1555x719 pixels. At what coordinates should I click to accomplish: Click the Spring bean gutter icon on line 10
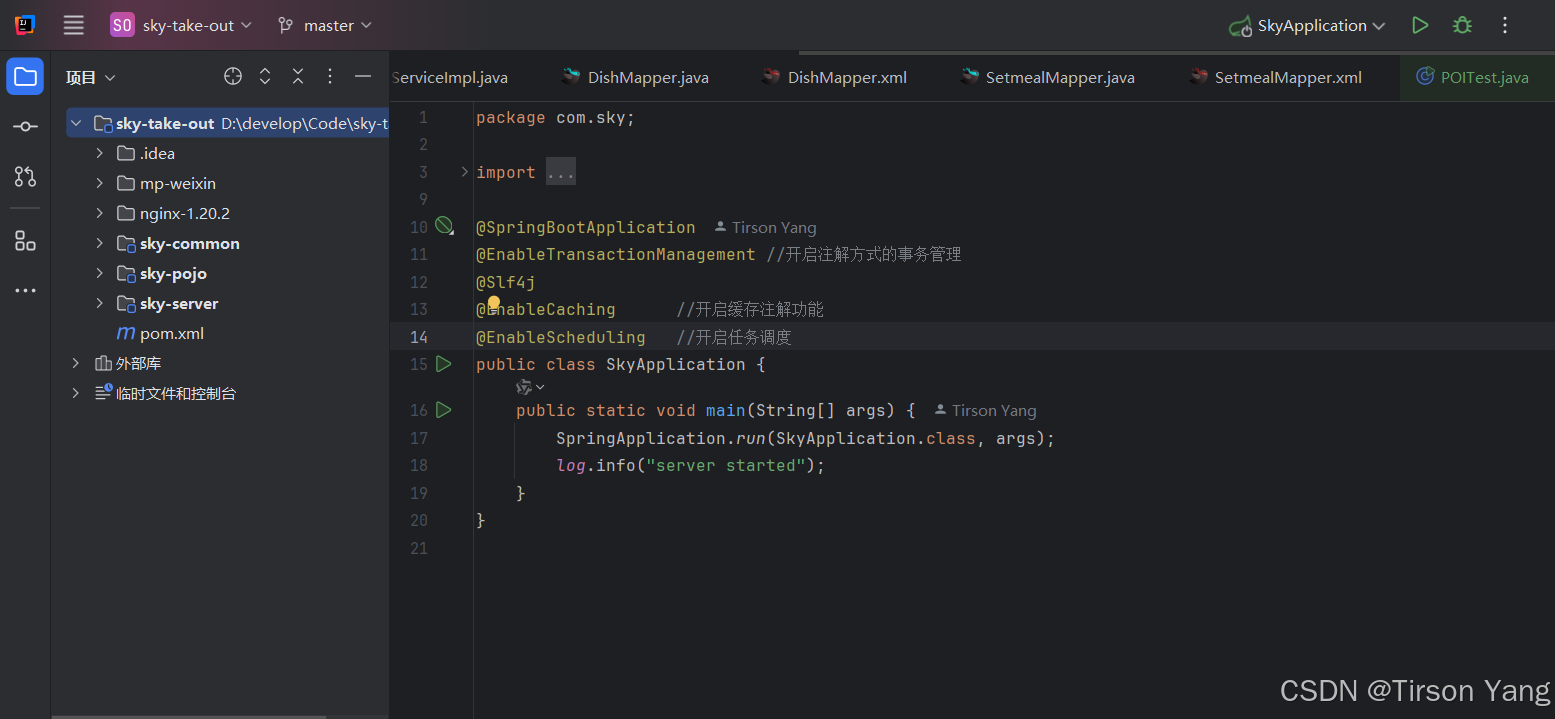click(444, 226)
